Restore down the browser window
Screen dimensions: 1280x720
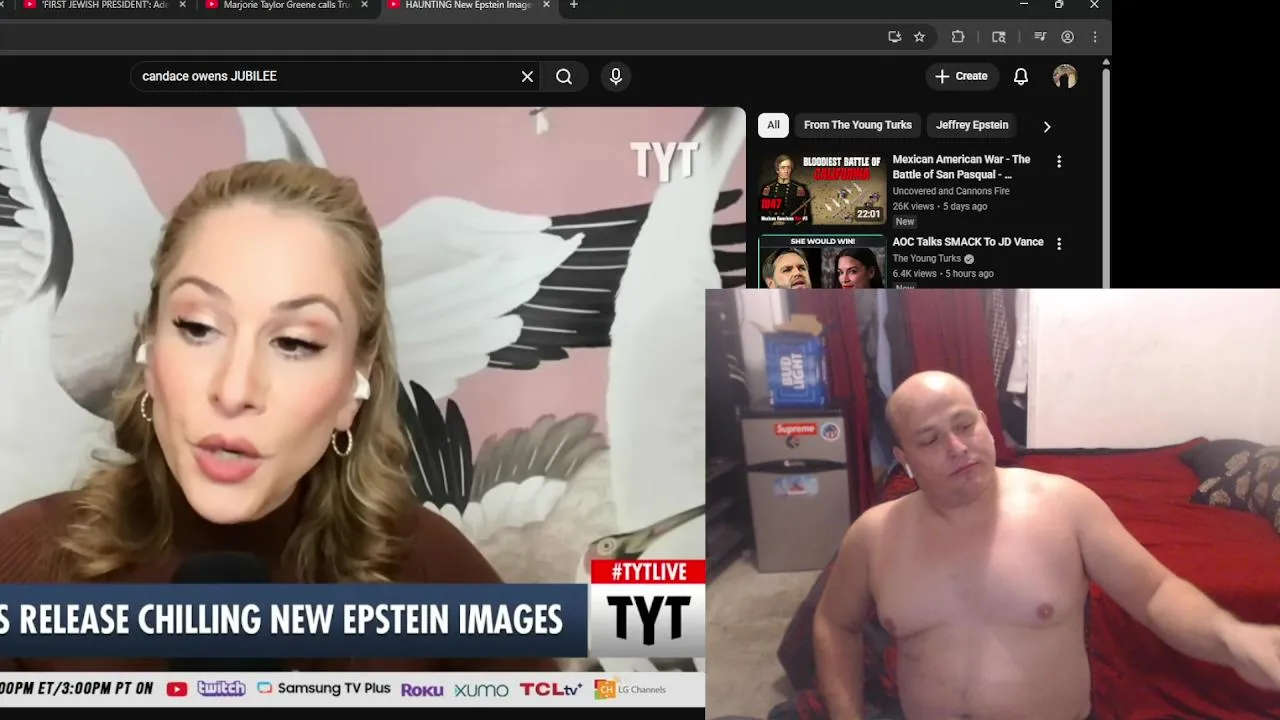click(1059, 5)
